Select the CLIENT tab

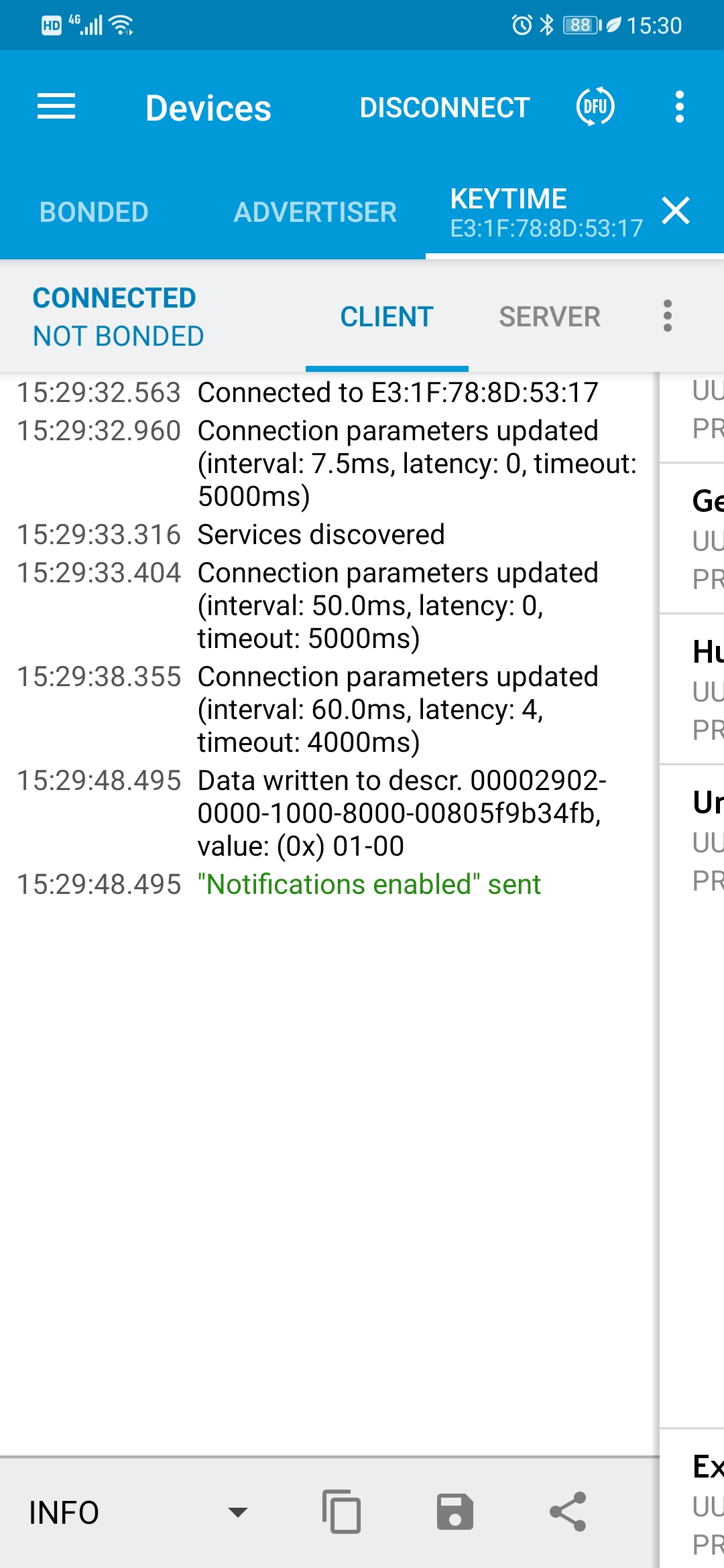(387, 317)
